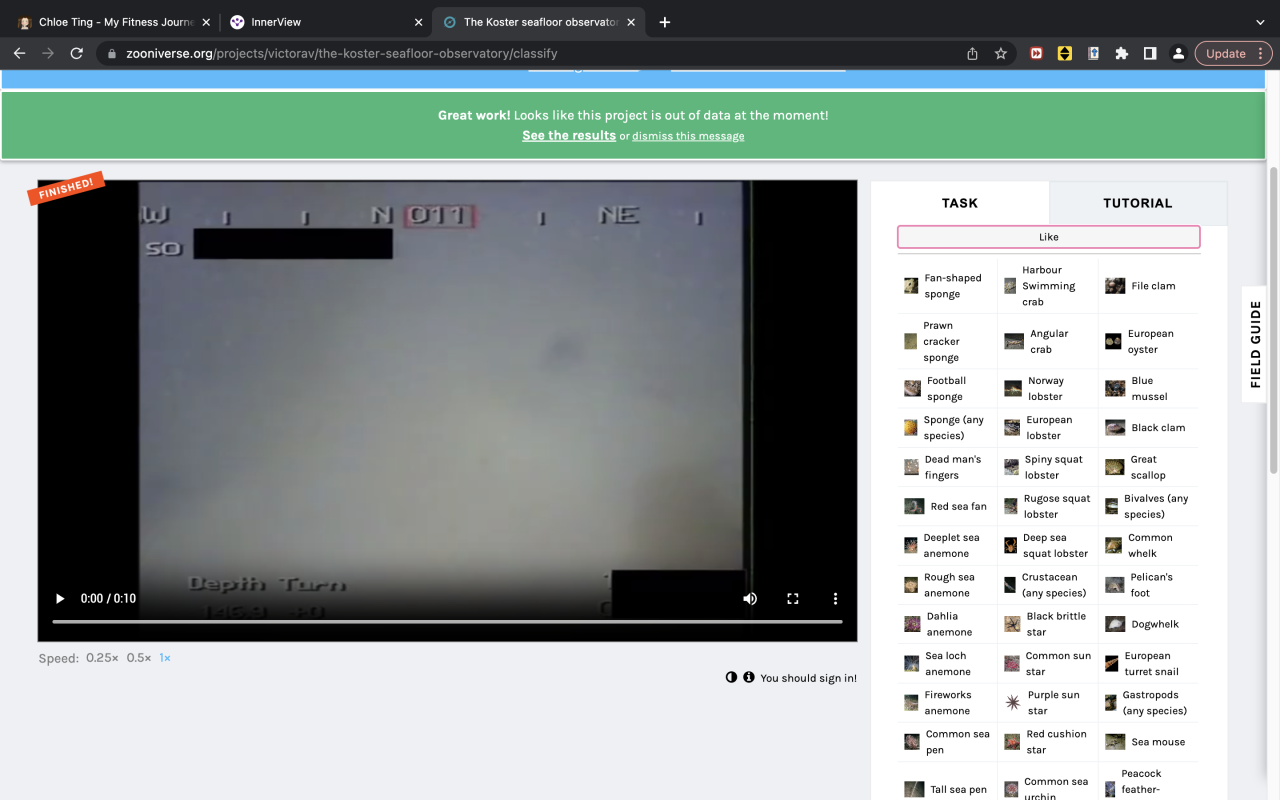Toggle the contrast theme icon
1280x800 pixels.
tap(731, 677)
